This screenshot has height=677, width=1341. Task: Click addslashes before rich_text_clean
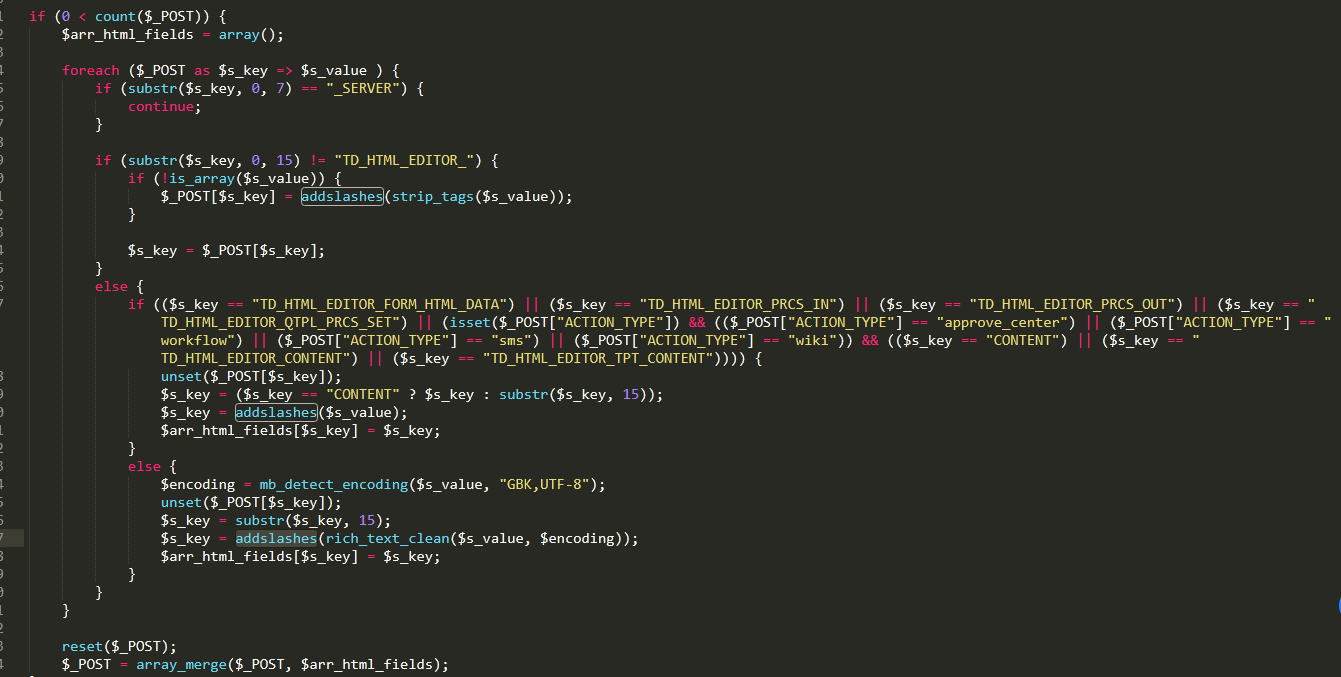click(276, 539)
